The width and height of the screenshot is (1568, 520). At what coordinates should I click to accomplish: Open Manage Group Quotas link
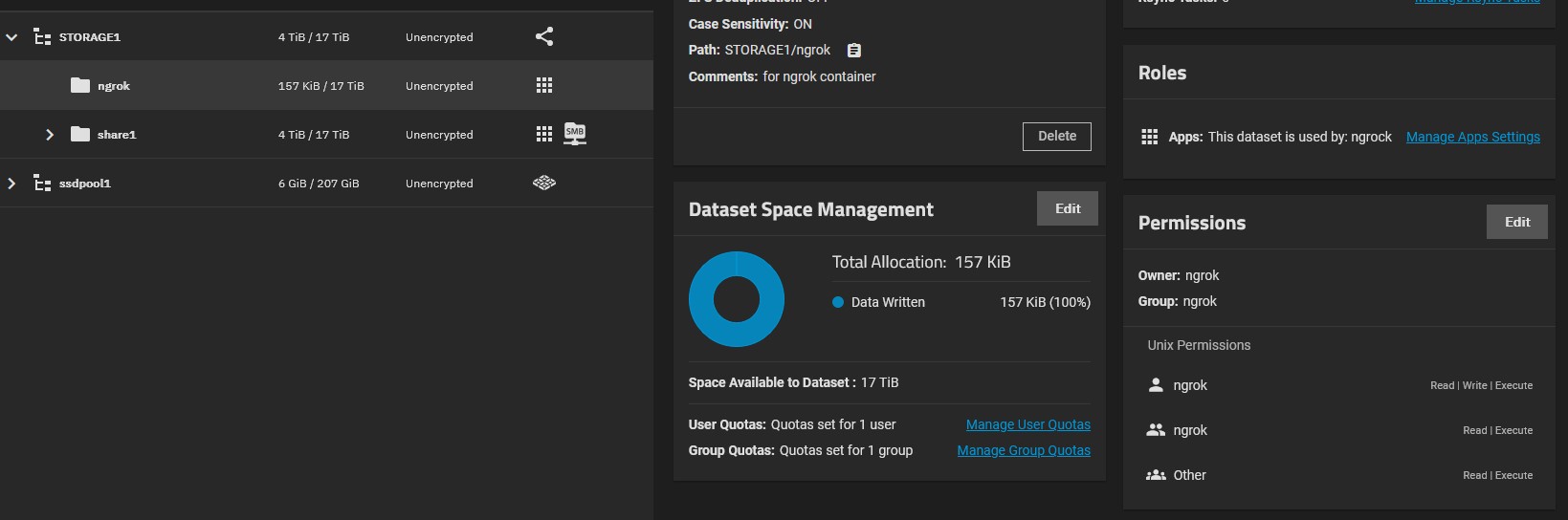[x=1024, y=450]
